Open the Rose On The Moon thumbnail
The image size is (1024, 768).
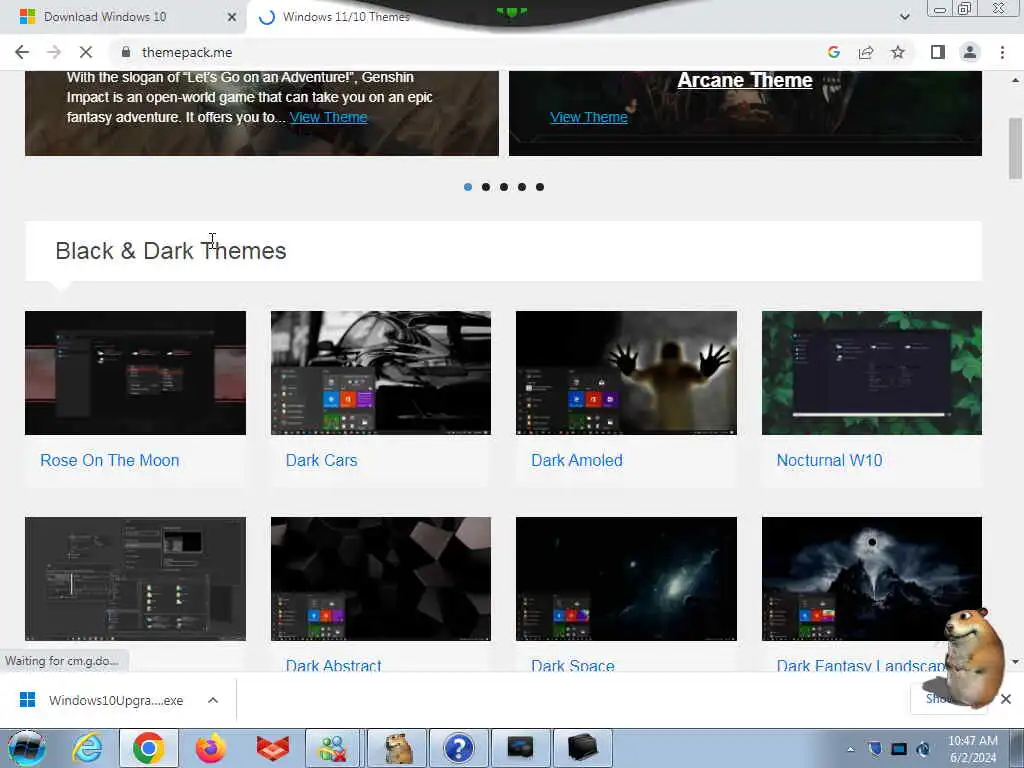point(135,373)
